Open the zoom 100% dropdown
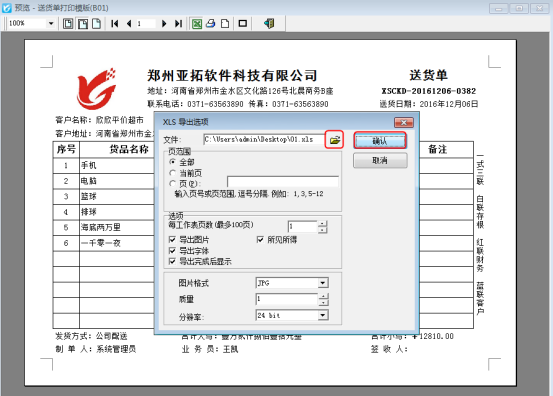Viewport: 553px width, 396px height. click(x=51, y=24)
